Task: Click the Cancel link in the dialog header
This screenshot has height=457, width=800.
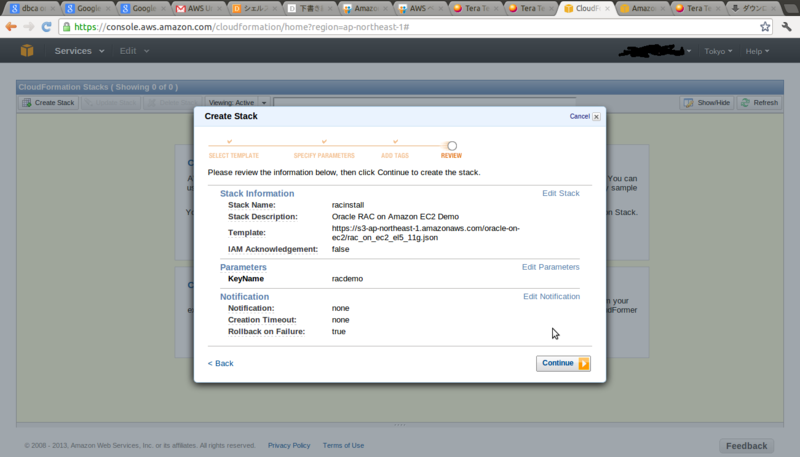Action: [x=580, y=116]
